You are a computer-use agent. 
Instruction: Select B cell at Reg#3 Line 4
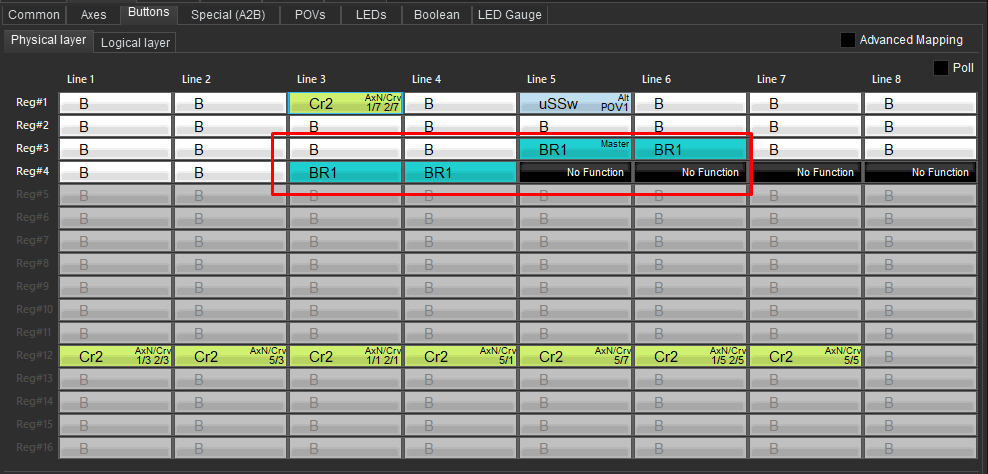pos(461,149)
